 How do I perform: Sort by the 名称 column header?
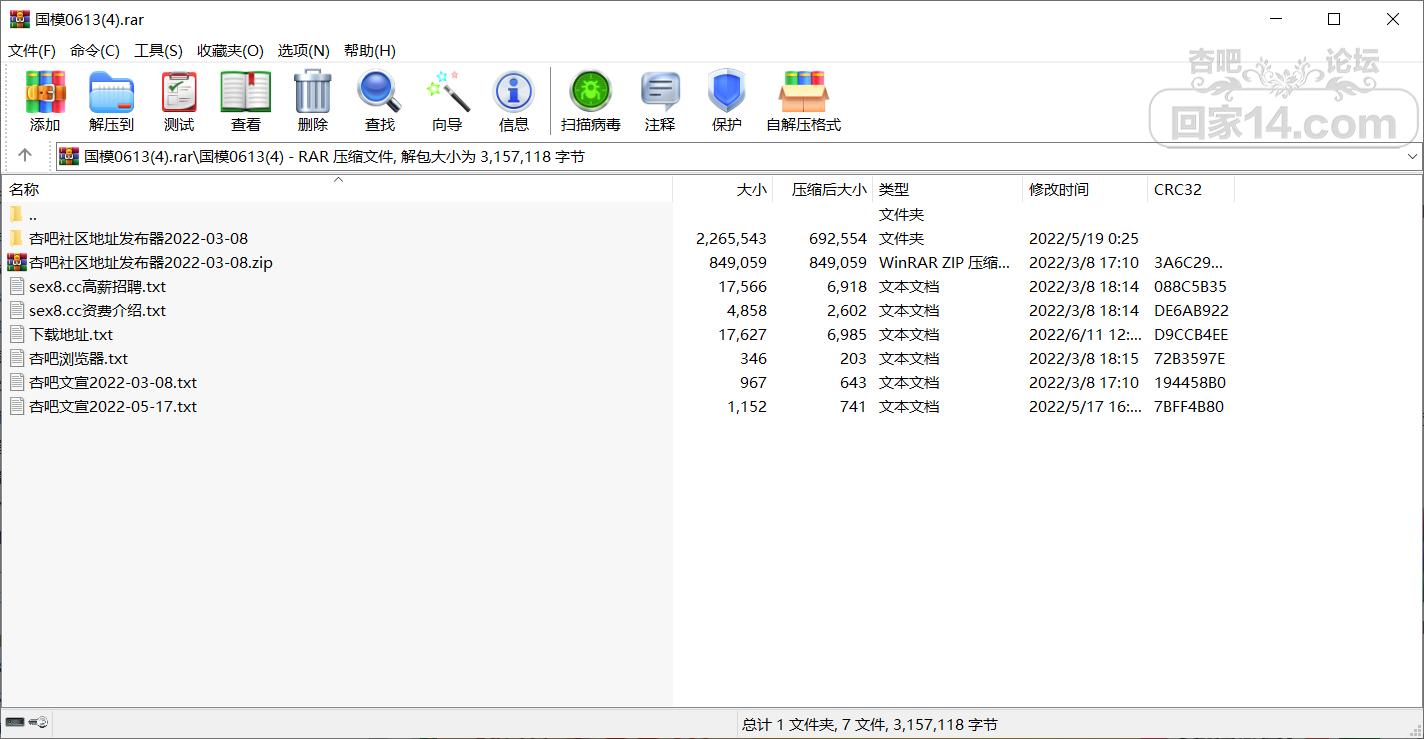coord(337,189)
